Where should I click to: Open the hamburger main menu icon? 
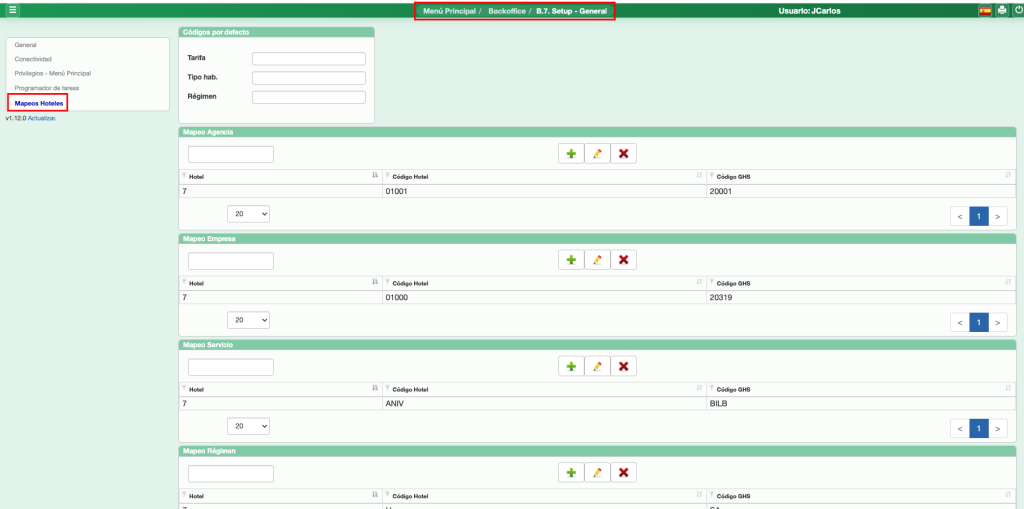click(13, 10)
